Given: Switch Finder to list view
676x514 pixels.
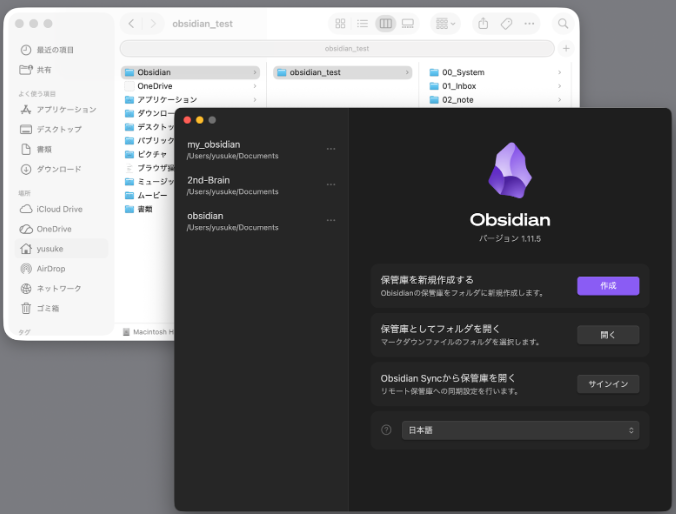Looking at the screenshot, I should (x=363, y=23).
